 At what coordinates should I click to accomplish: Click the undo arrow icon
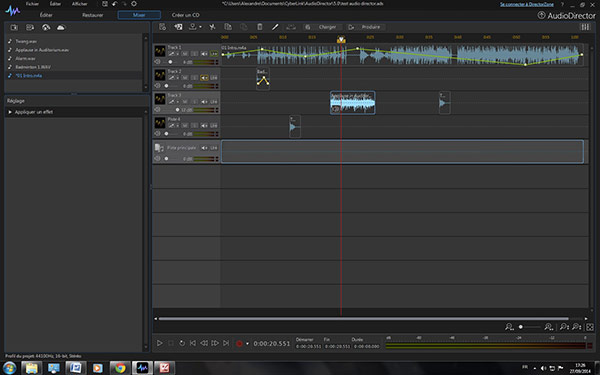pyautogui.click(x=114, y=4)
